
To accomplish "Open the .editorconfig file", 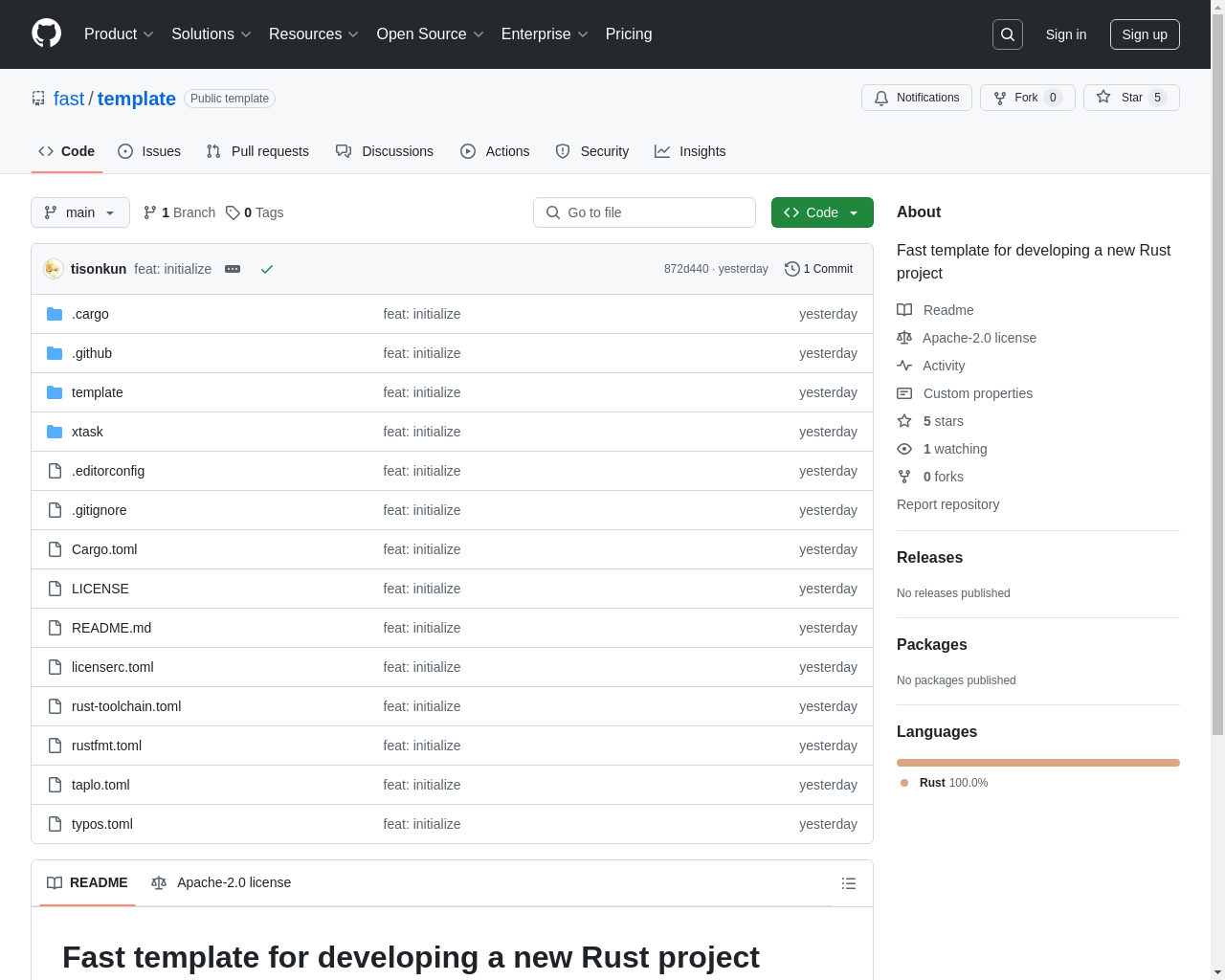I will (108, 471).
